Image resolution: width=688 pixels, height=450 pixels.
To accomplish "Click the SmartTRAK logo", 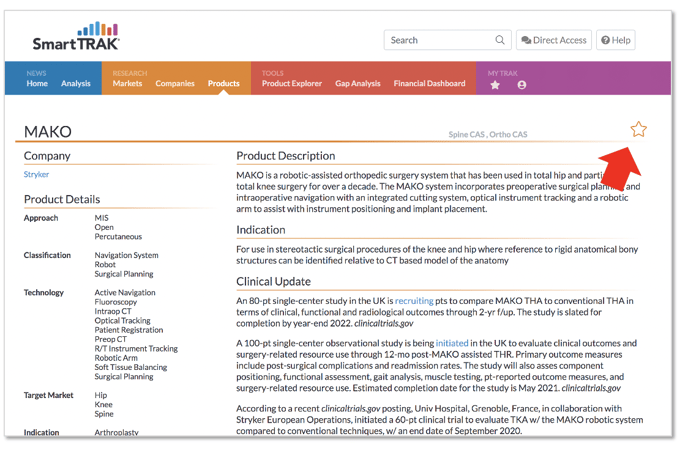I will pyautogui.click(x=76, y=36).
